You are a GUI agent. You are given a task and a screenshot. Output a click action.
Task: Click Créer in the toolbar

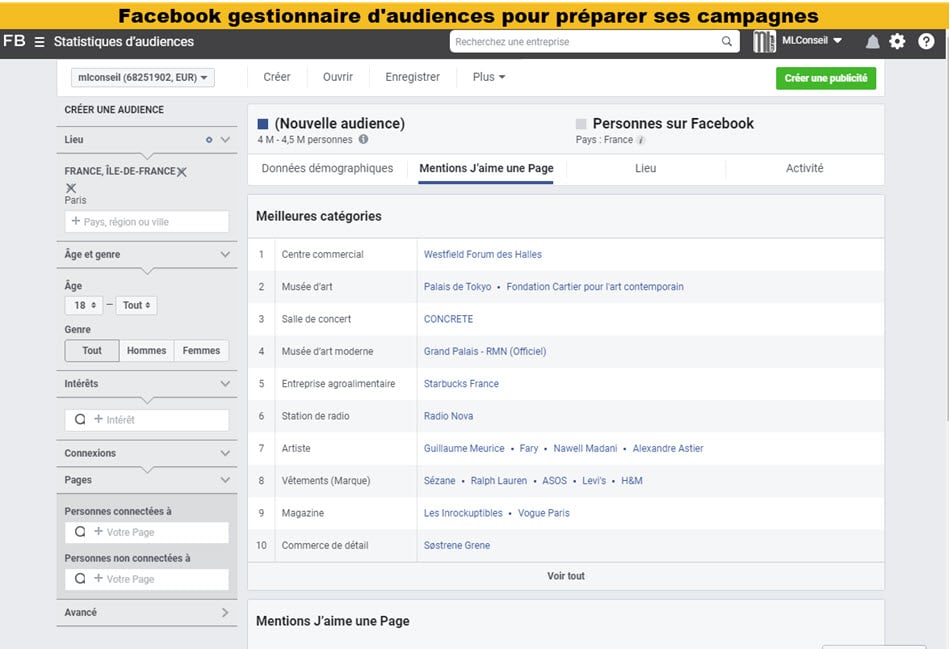277,77
